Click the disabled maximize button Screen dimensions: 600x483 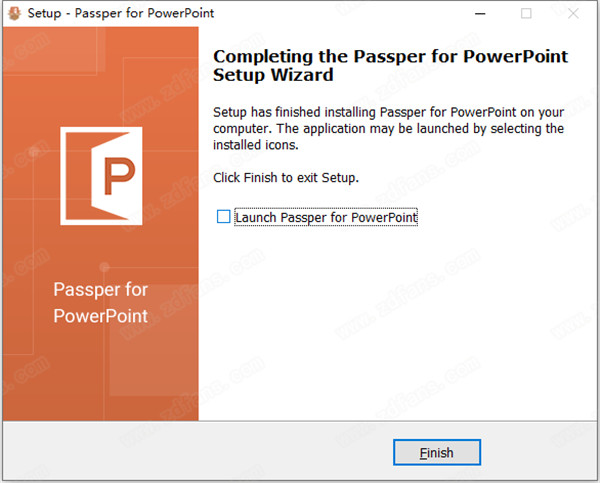(526, 13)
